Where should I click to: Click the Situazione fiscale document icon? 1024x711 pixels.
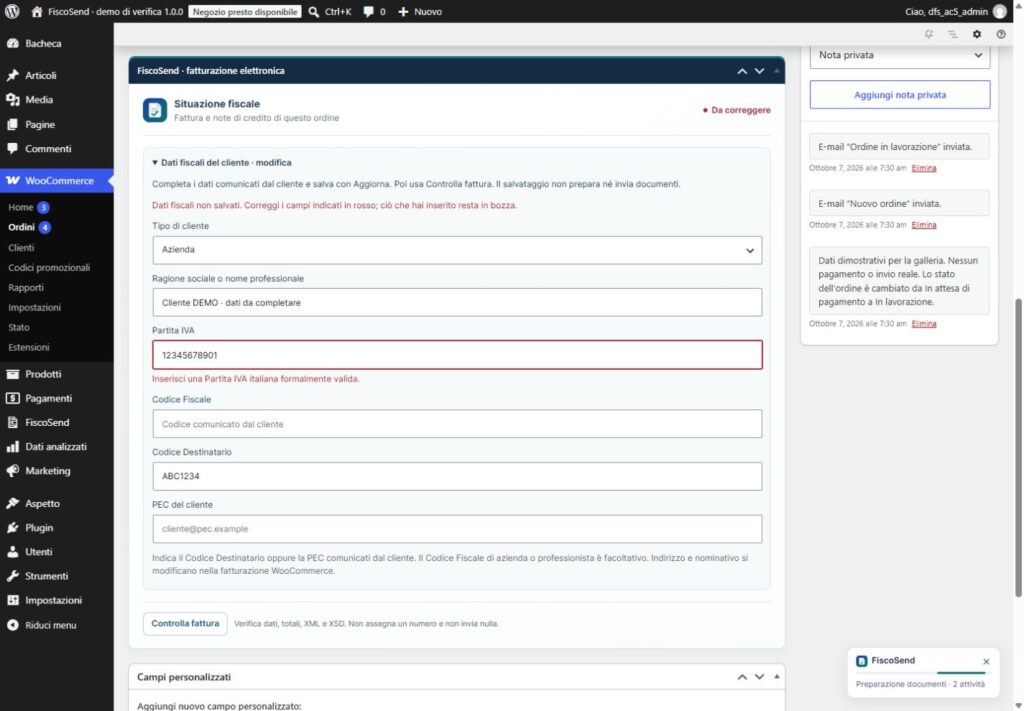155,110
